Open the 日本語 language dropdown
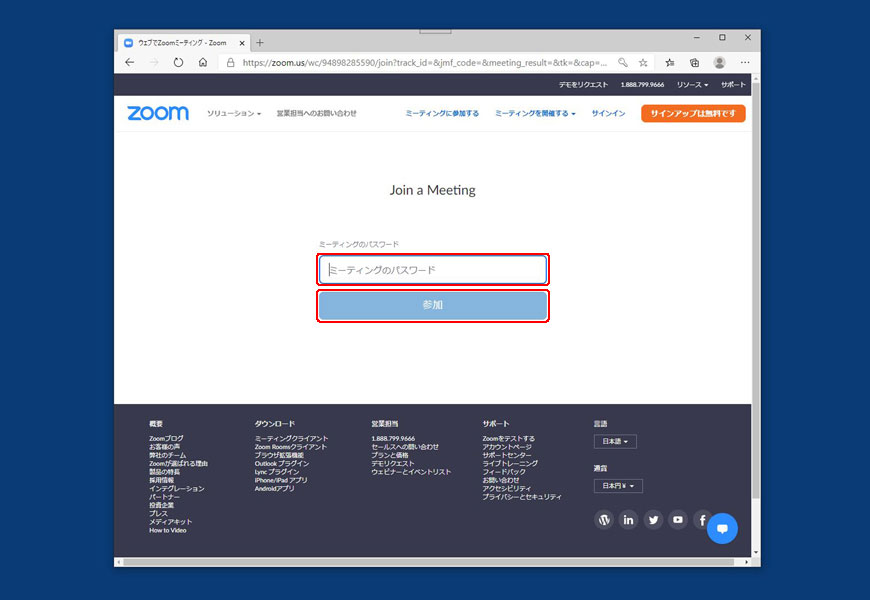This screenshot has height=600, width=870. [615, 442]
